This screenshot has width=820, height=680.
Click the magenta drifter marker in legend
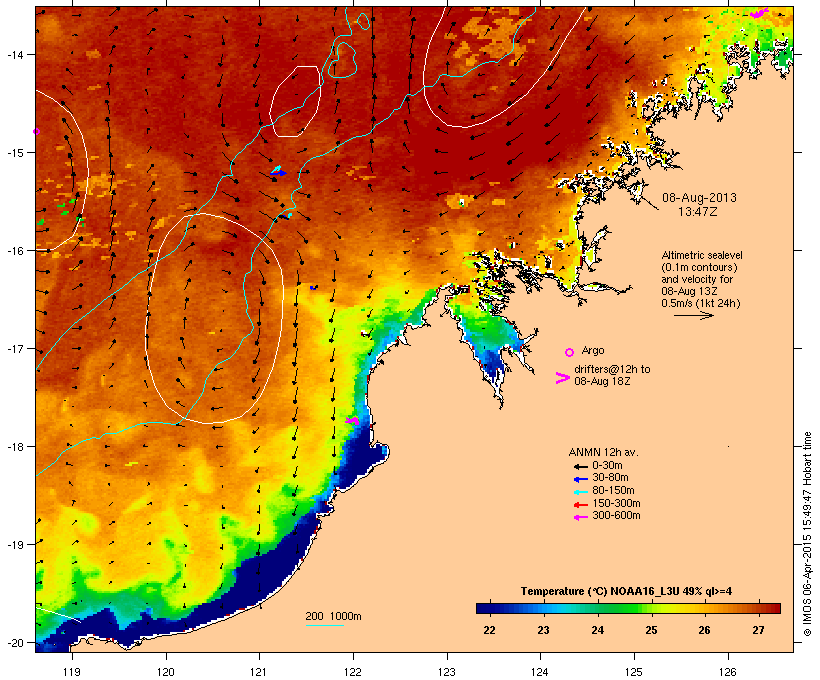(562, 378)
